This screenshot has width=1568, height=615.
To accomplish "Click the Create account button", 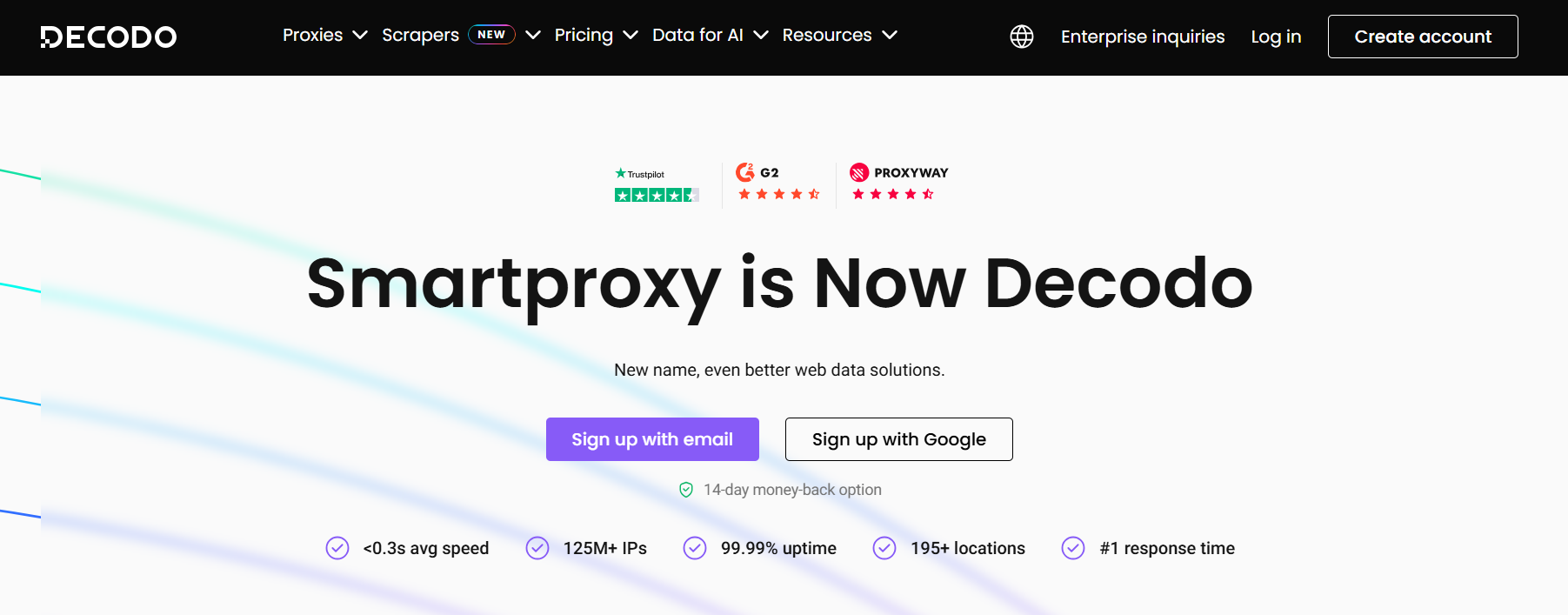I will pyautogui.click(x=1423, y=37).
